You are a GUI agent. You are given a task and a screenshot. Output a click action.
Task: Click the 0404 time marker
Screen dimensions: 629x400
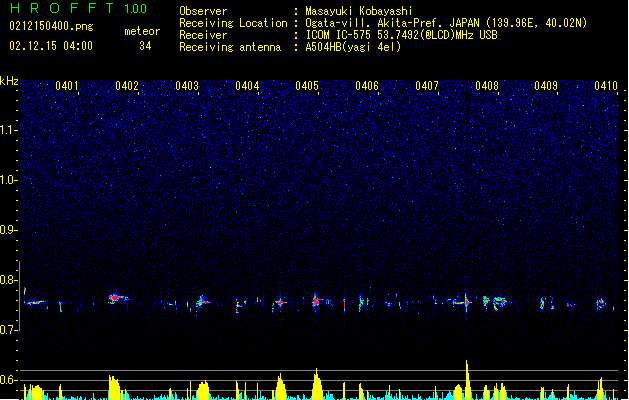click(x=247, y=86)
